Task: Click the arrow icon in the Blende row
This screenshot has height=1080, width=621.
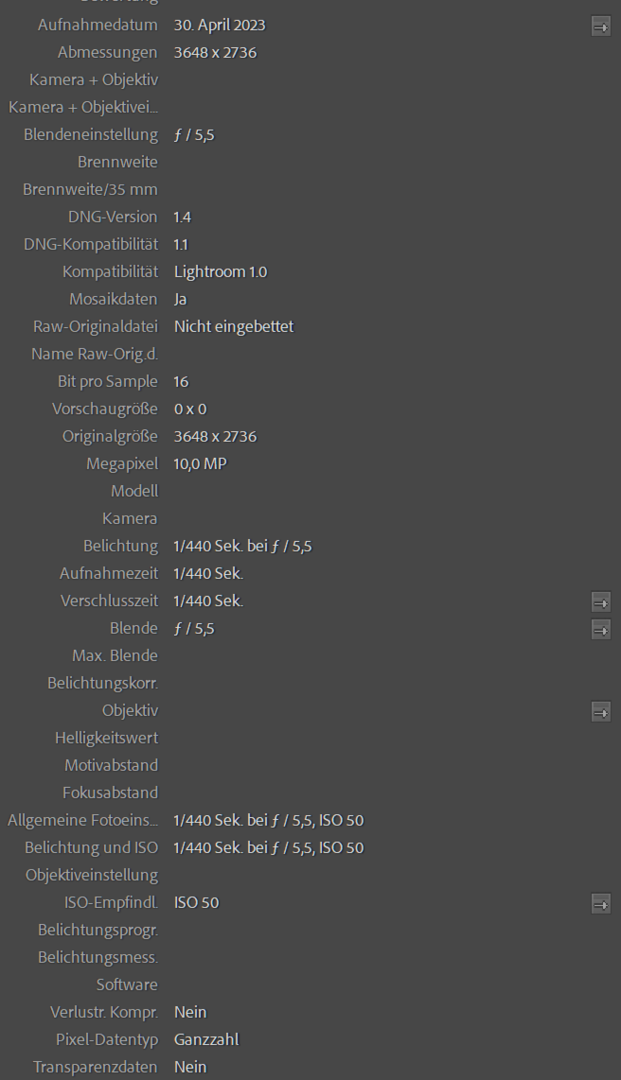Action: 600,629
